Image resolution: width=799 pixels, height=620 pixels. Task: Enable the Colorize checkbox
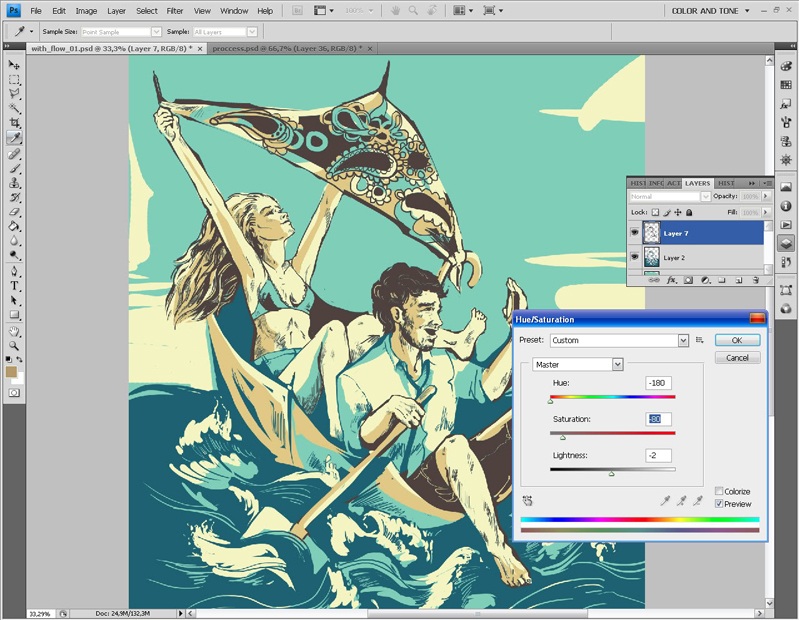click(719, 492)
